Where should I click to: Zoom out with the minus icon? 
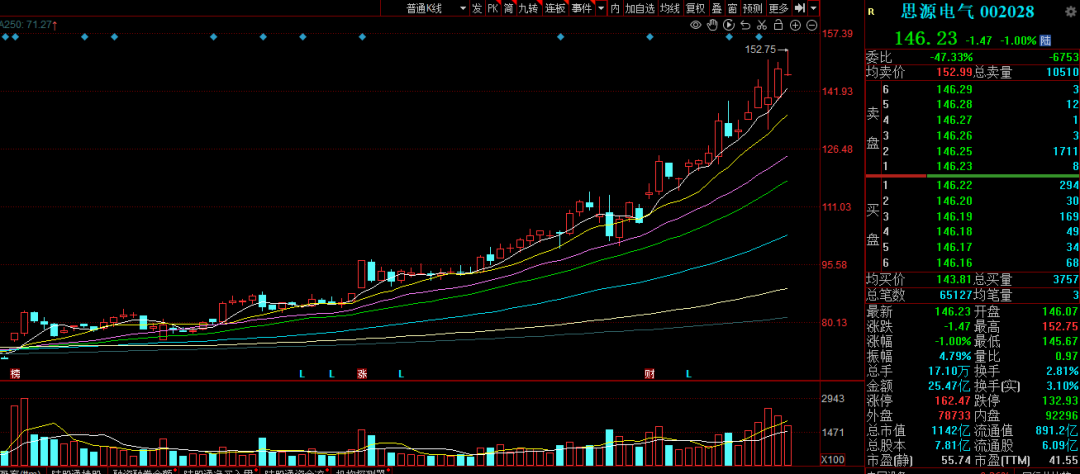click(810, 25)
